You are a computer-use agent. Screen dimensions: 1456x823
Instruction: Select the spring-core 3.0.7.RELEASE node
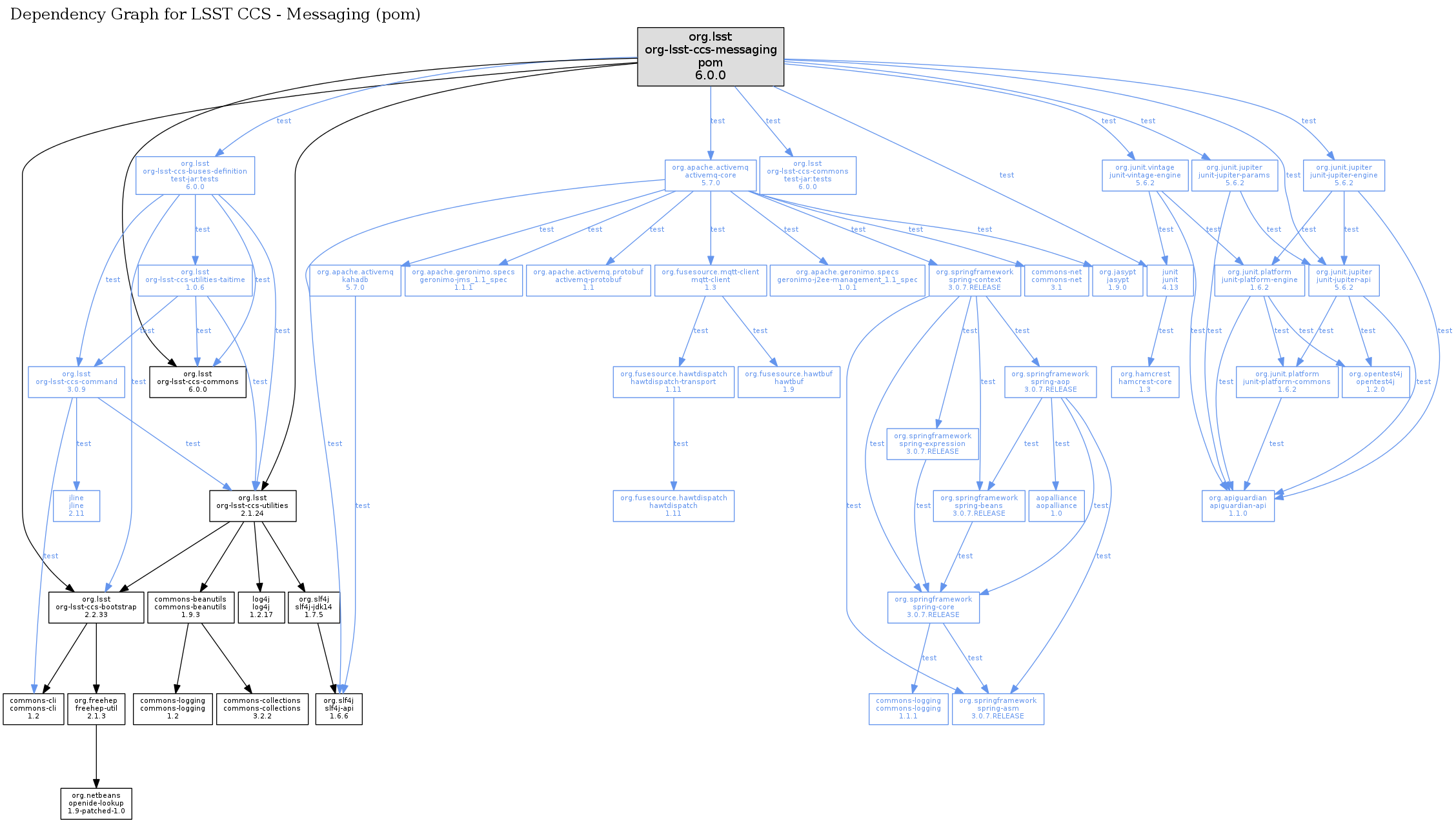[x=933, y=607]
